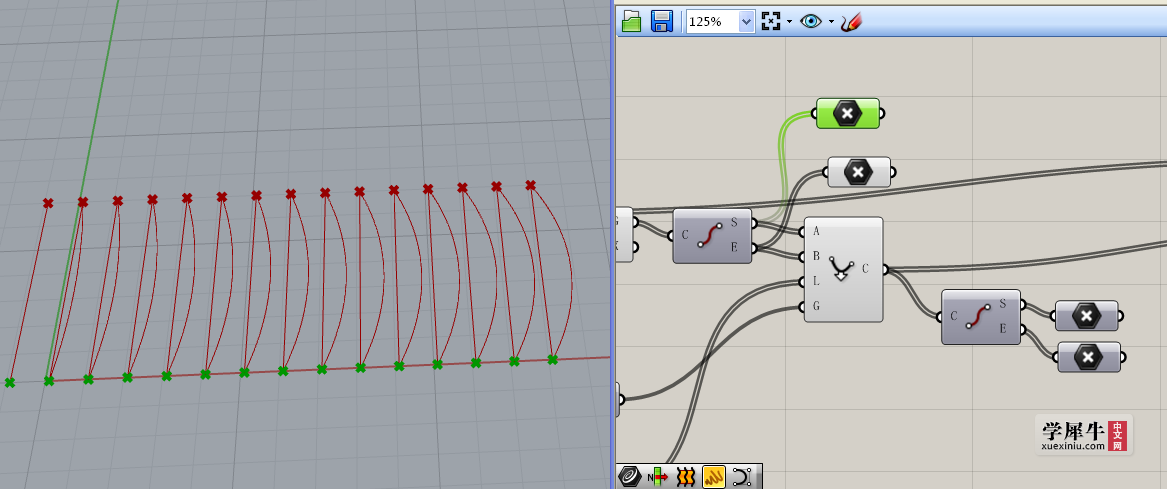Save the document using the floppy disk icon
The image size is (1167, 489).
(662, 21)
